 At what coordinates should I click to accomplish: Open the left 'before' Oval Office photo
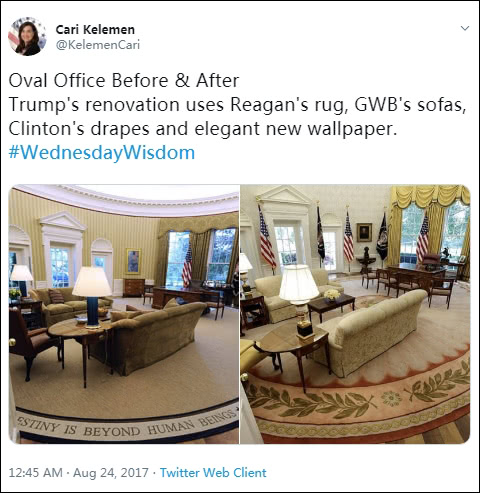tap(124, 314)
